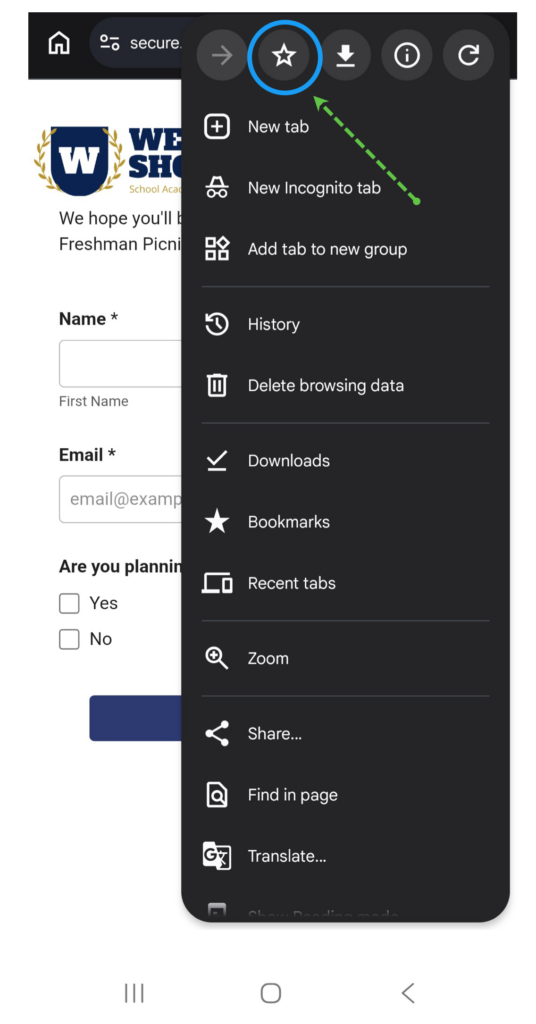536x1024 pixels.
Task: Tap the Android back button
Action: click(x=408, y=993)
